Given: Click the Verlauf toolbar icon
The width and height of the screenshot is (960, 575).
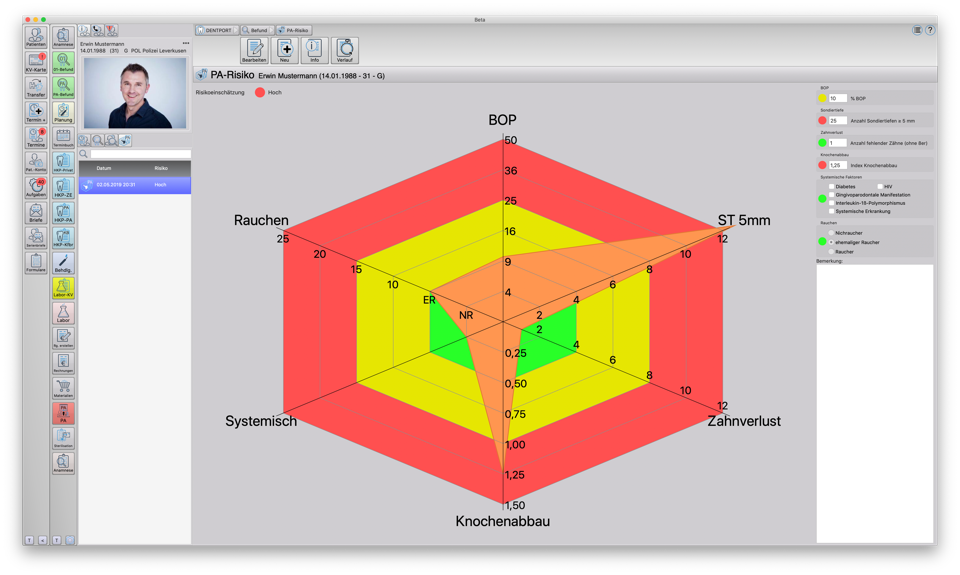Looking at the screenshot, I should tap(345, 50).
